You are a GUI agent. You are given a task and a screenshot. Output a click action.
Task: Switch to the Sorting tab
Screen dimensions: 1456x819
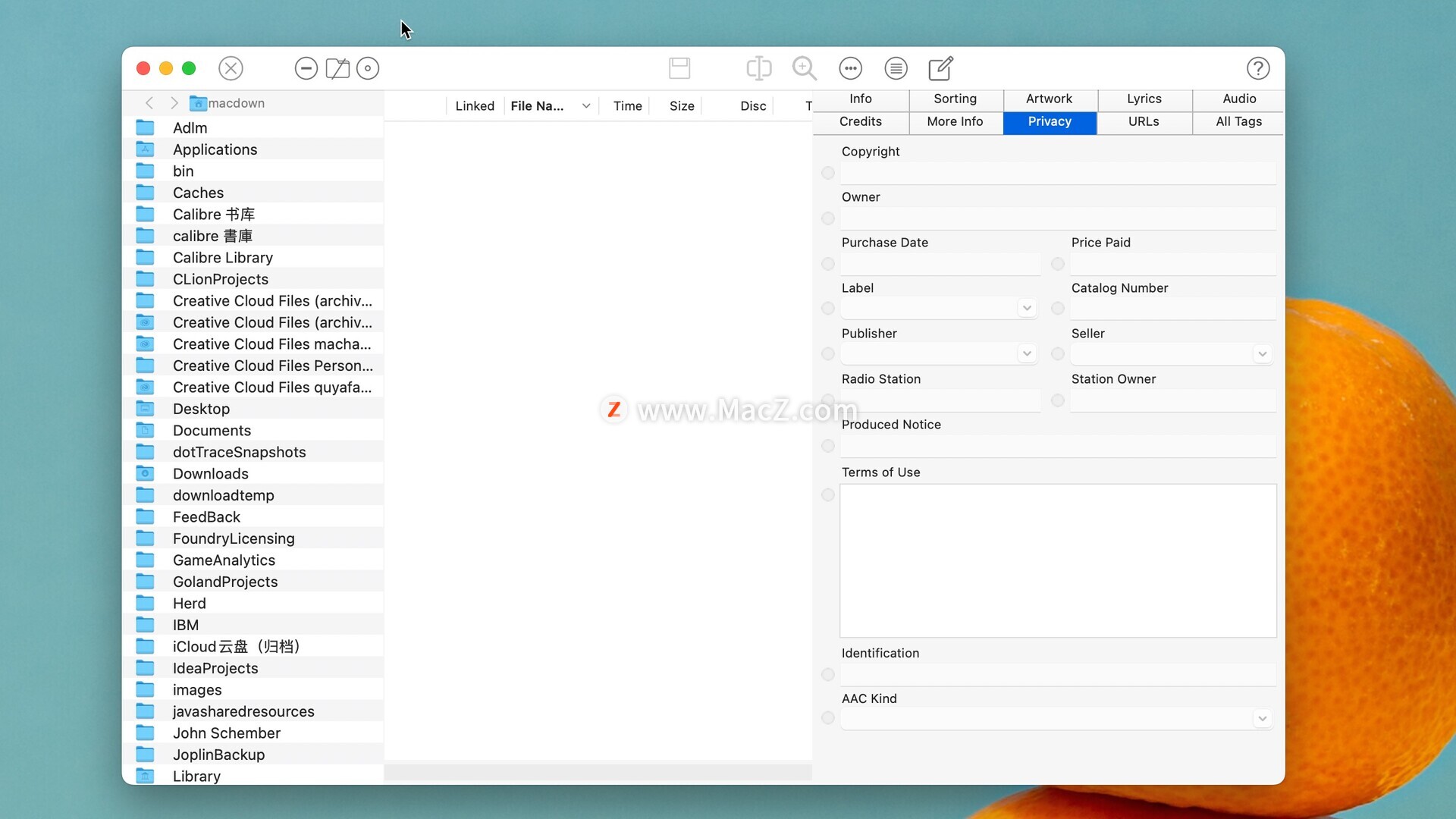point(955,99)
